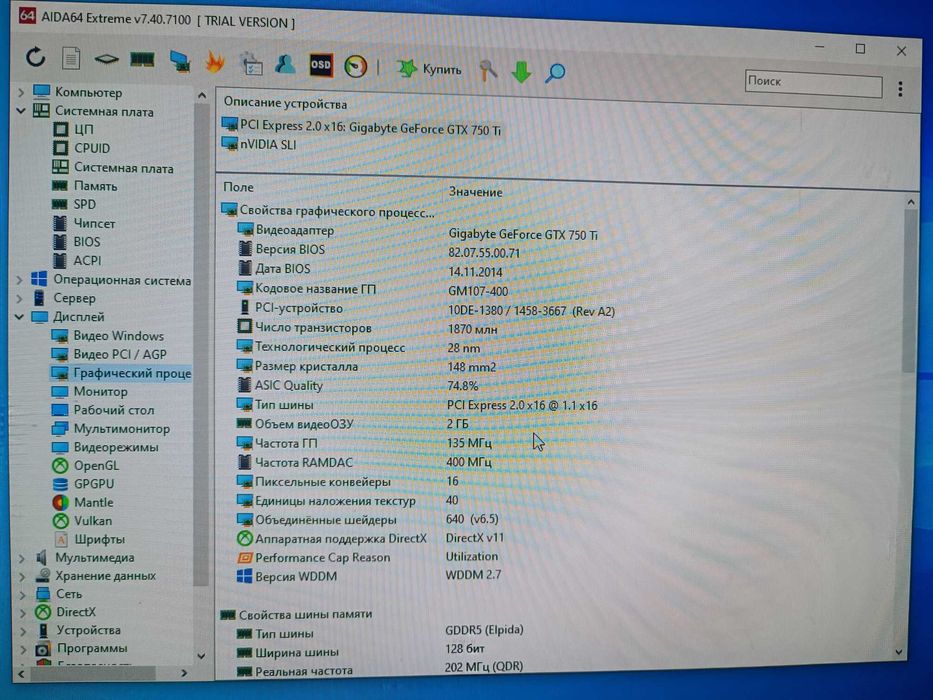Click the memory module toolbar icon
Viewport: 933px width, 700px height.
[x=142, y=60]
